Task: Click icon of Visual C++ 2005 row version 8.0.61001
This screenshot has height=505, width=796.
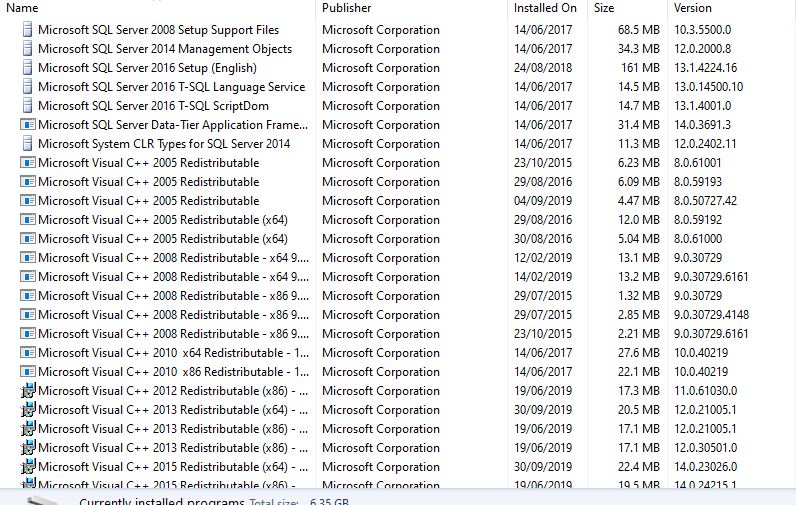Action: (x=28, y=162)
